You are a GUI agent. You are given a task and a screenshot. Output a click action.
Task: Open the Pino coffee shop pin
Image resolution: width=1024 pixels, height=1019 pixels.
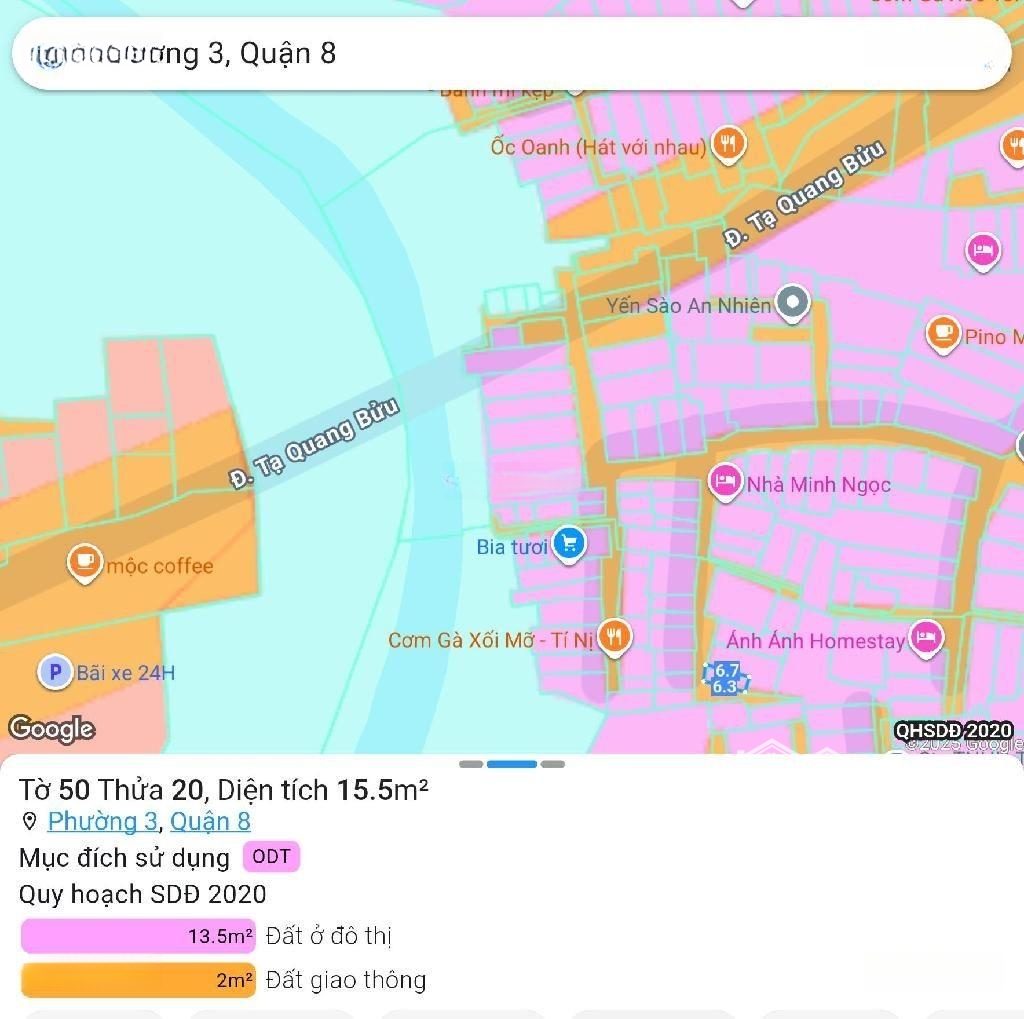942,334
